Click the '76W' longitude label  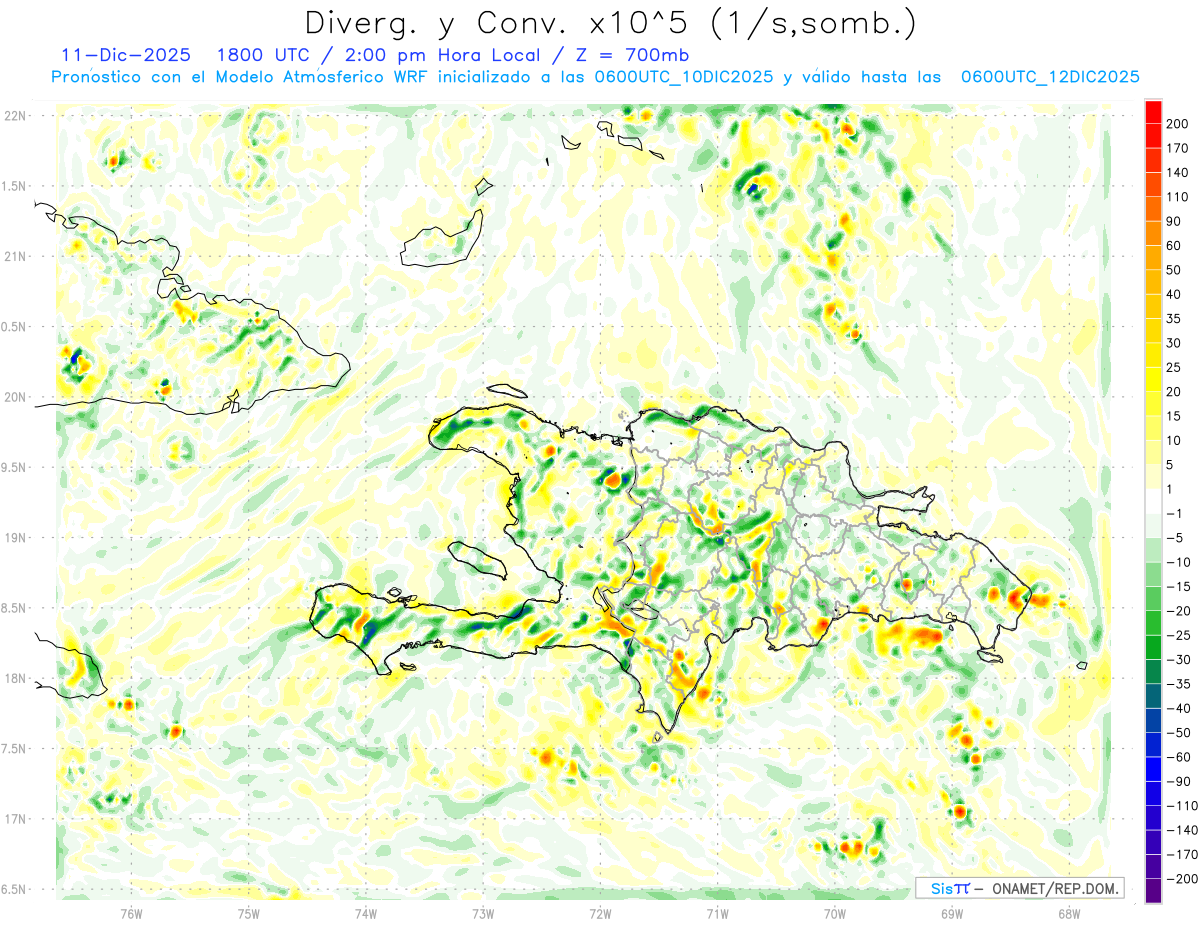131,913
